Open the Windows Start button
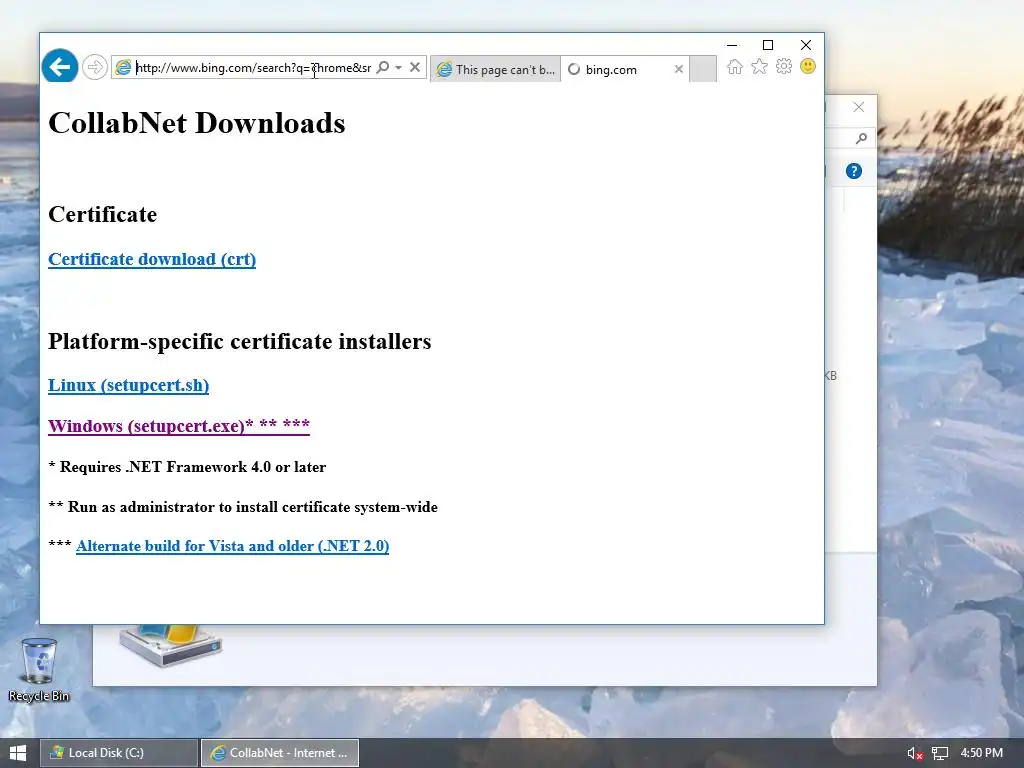 (18, 753)
